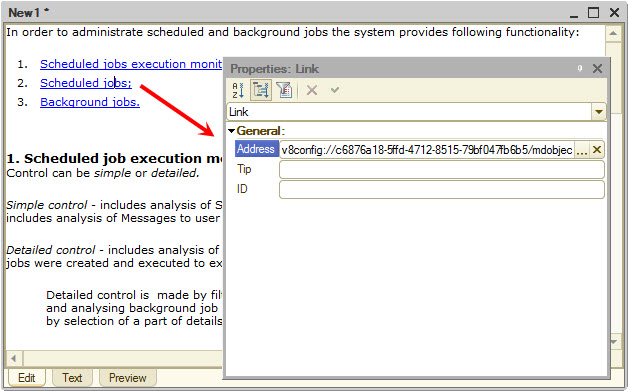Click the heading '1. Scheduled job execution'
This screenshot has width=628, height=391.
pyautogui.click(x=114, y=159)
